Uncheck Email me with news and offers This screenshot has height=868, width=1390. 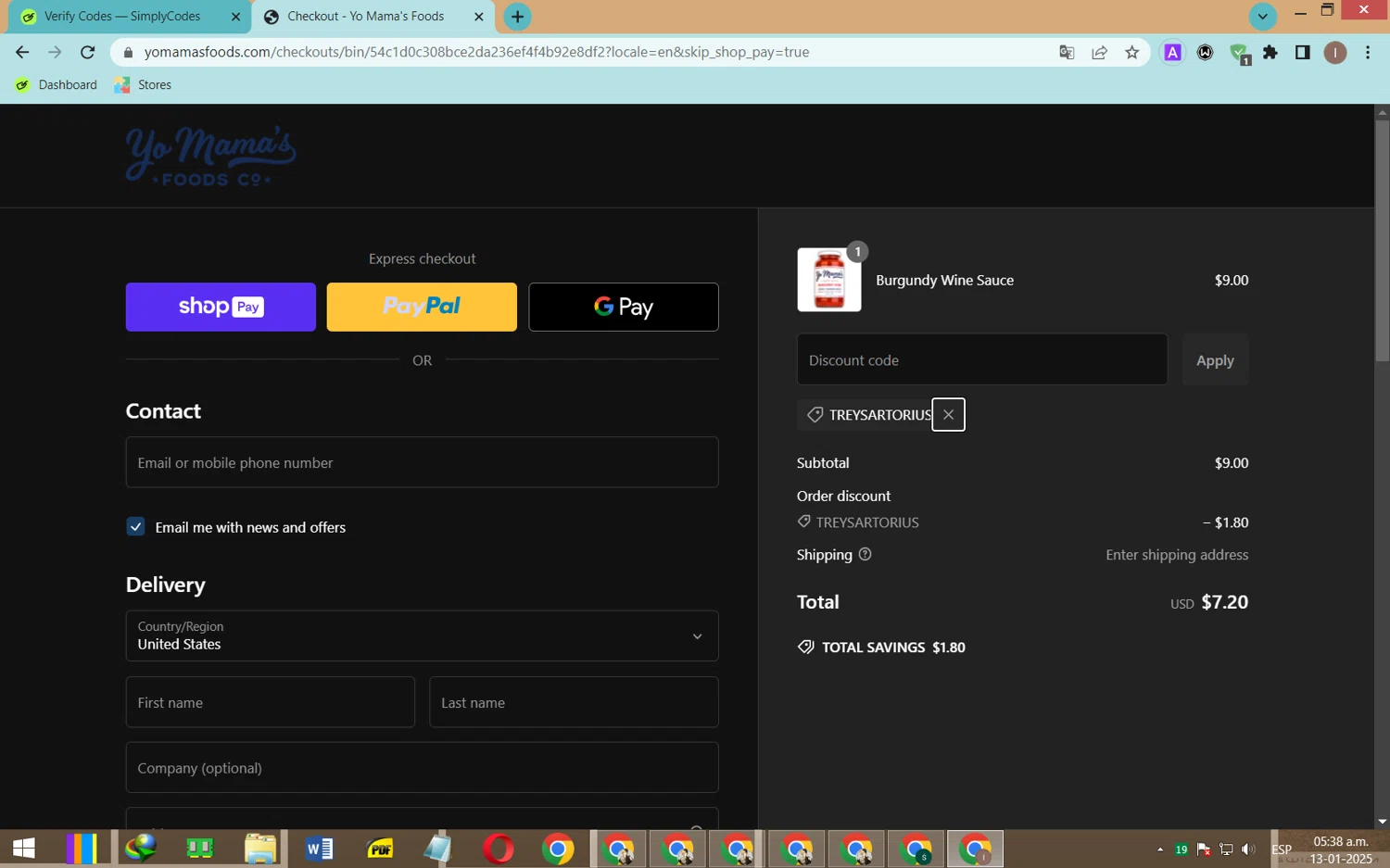[135, 526]
